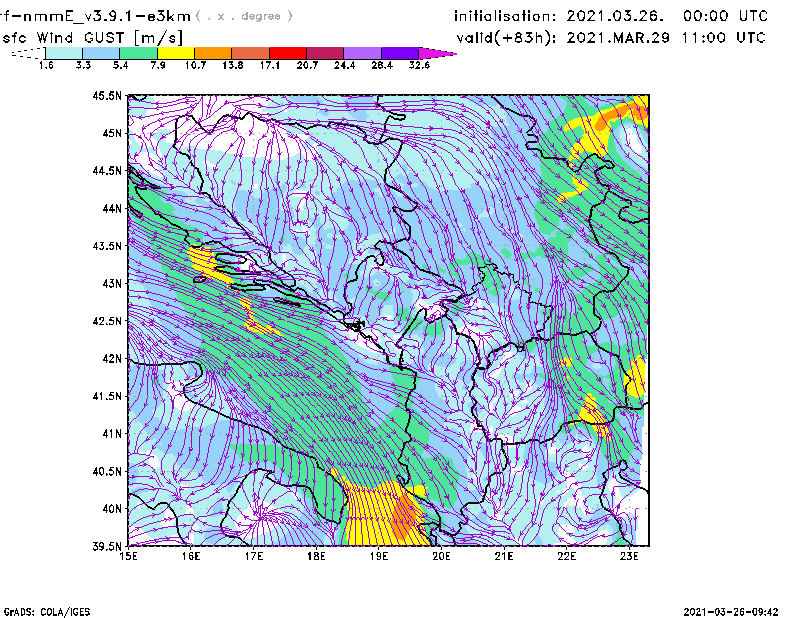800x618 pixels.
Task: Select the model name 'nmmE_v3.9.1-e3km' text
Action: click(x=107, y=16)
